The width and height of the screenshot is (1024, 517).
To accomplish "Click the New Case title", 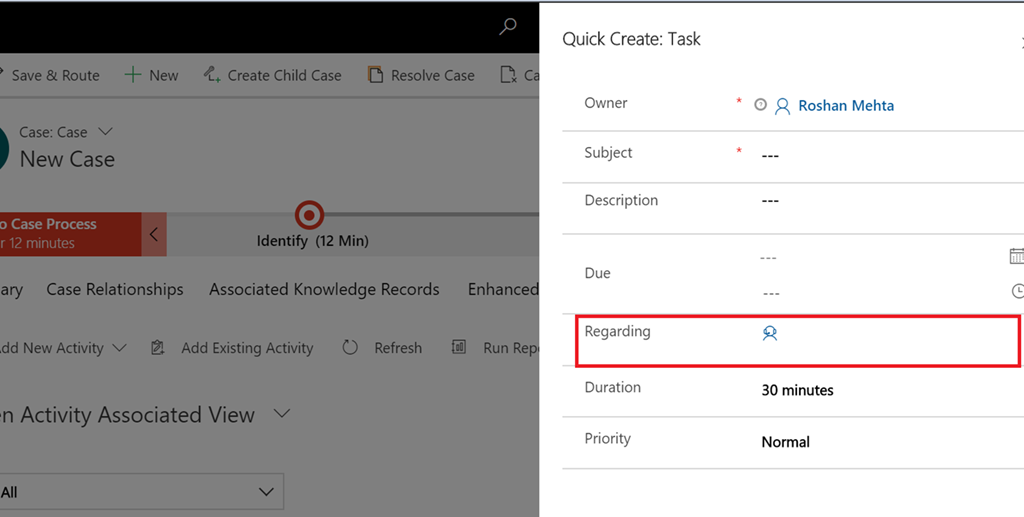I will (x=67, y=159).
